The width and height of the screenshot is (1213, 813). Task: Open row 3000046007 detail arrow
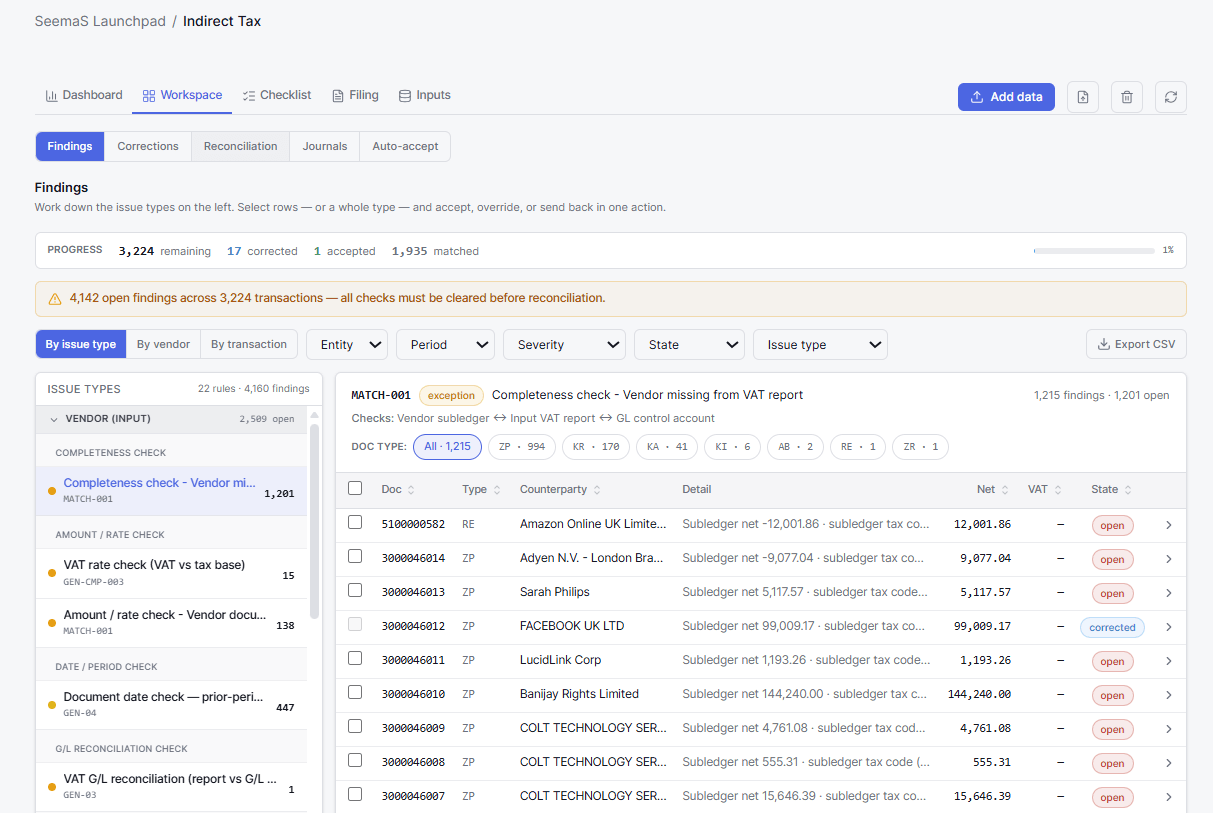1169,797
